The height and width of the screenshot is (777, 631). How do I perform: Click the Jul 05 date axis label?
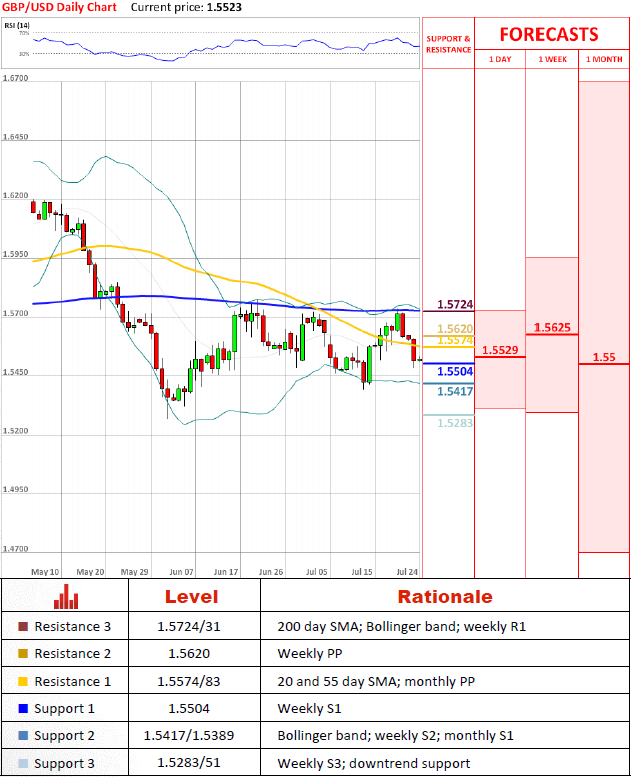(x=317, y=572)
